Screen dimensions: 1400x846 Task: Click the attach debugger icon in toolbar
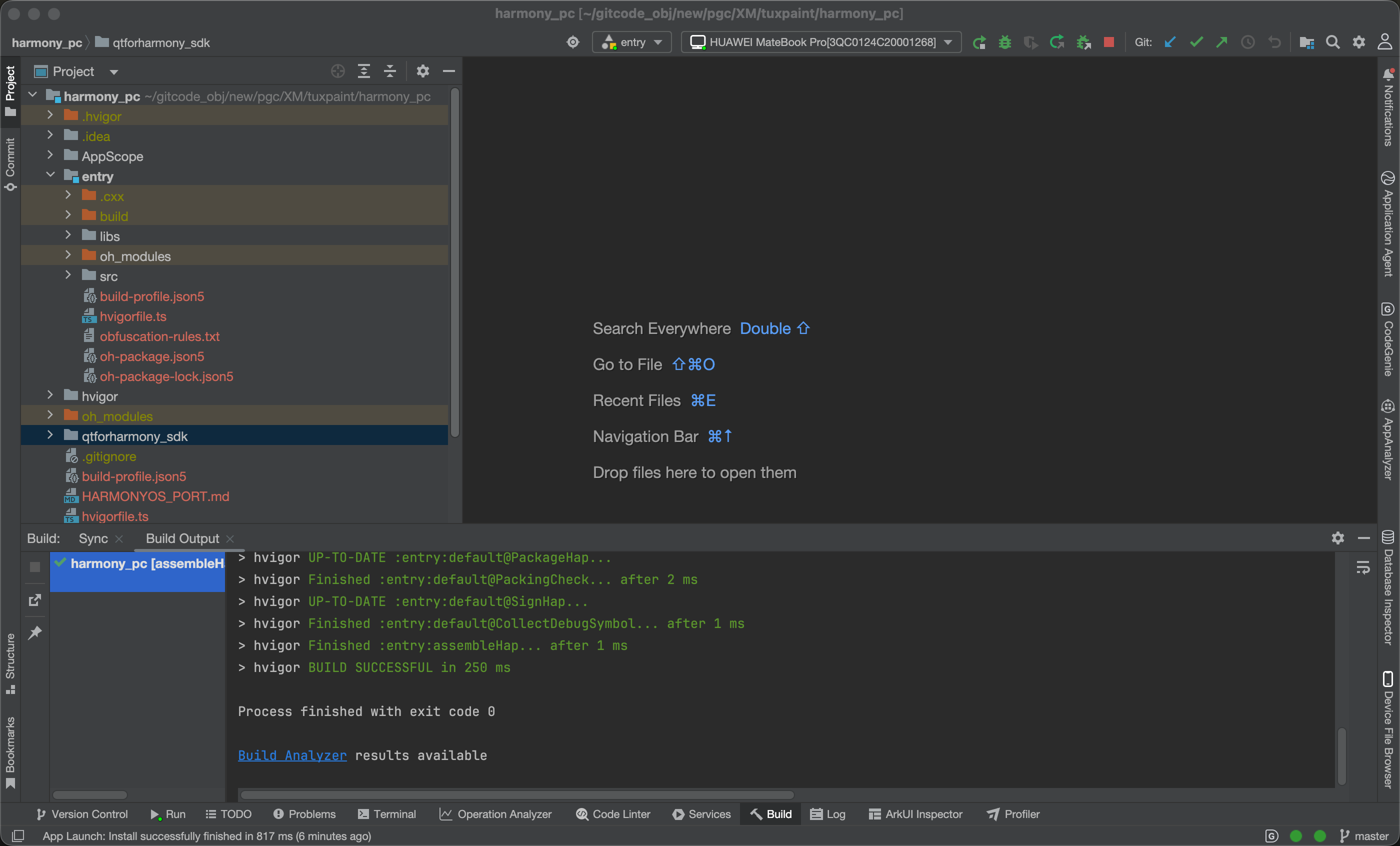pos(1083,42)
